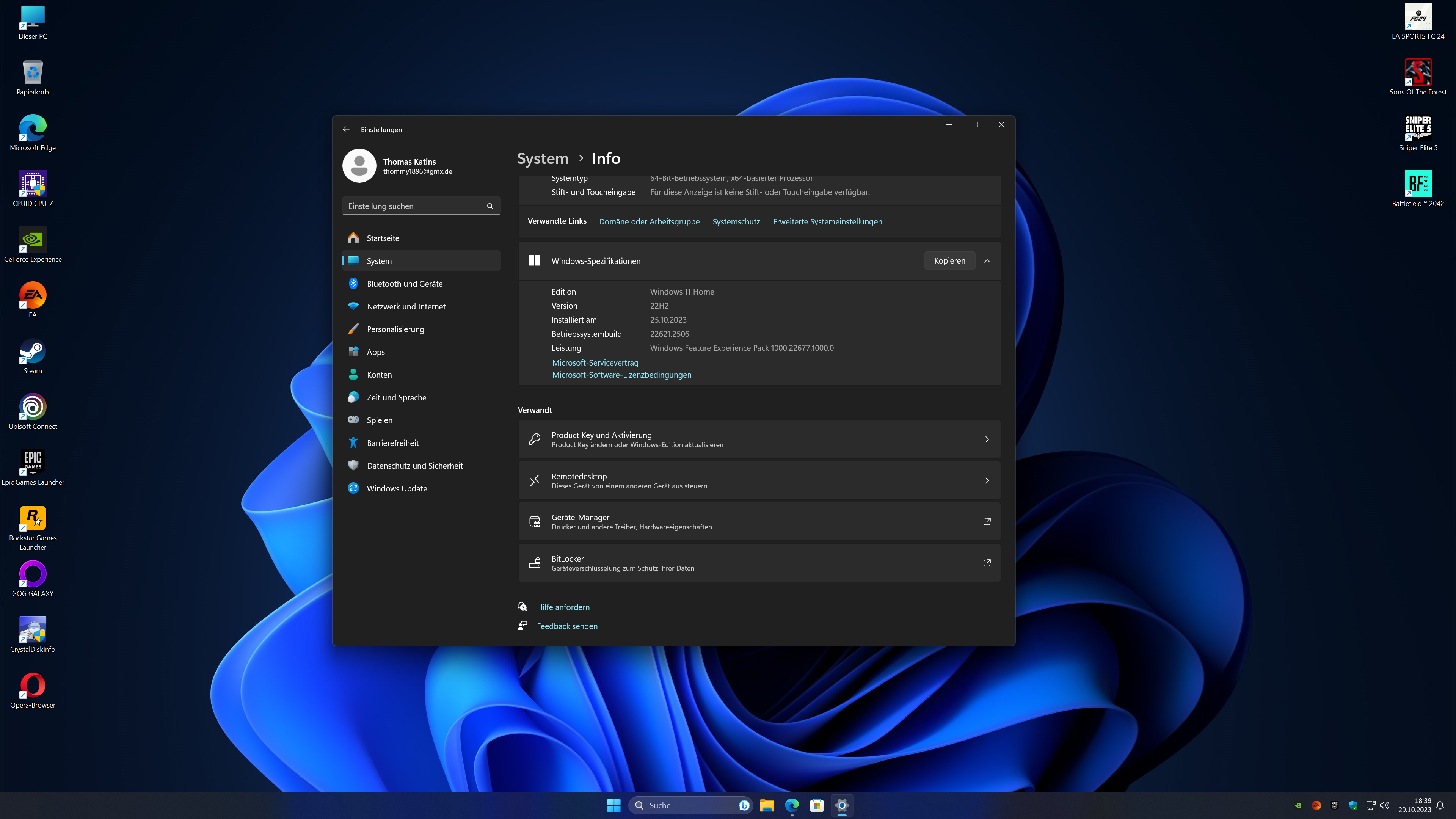Image resolution: width=1456 pixels, height=819 pixels.
Task: Open the Windows Start menu
Action: tap(613, 805)
